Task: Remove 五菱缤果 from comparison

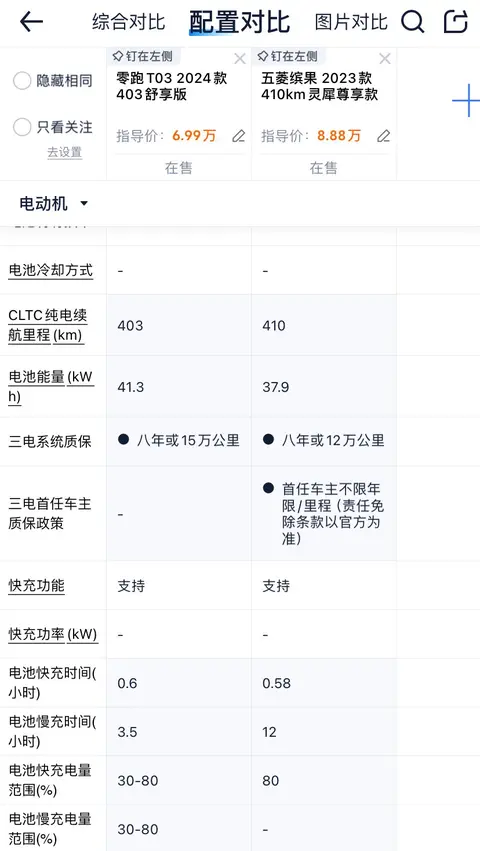Action: [384, 59]
